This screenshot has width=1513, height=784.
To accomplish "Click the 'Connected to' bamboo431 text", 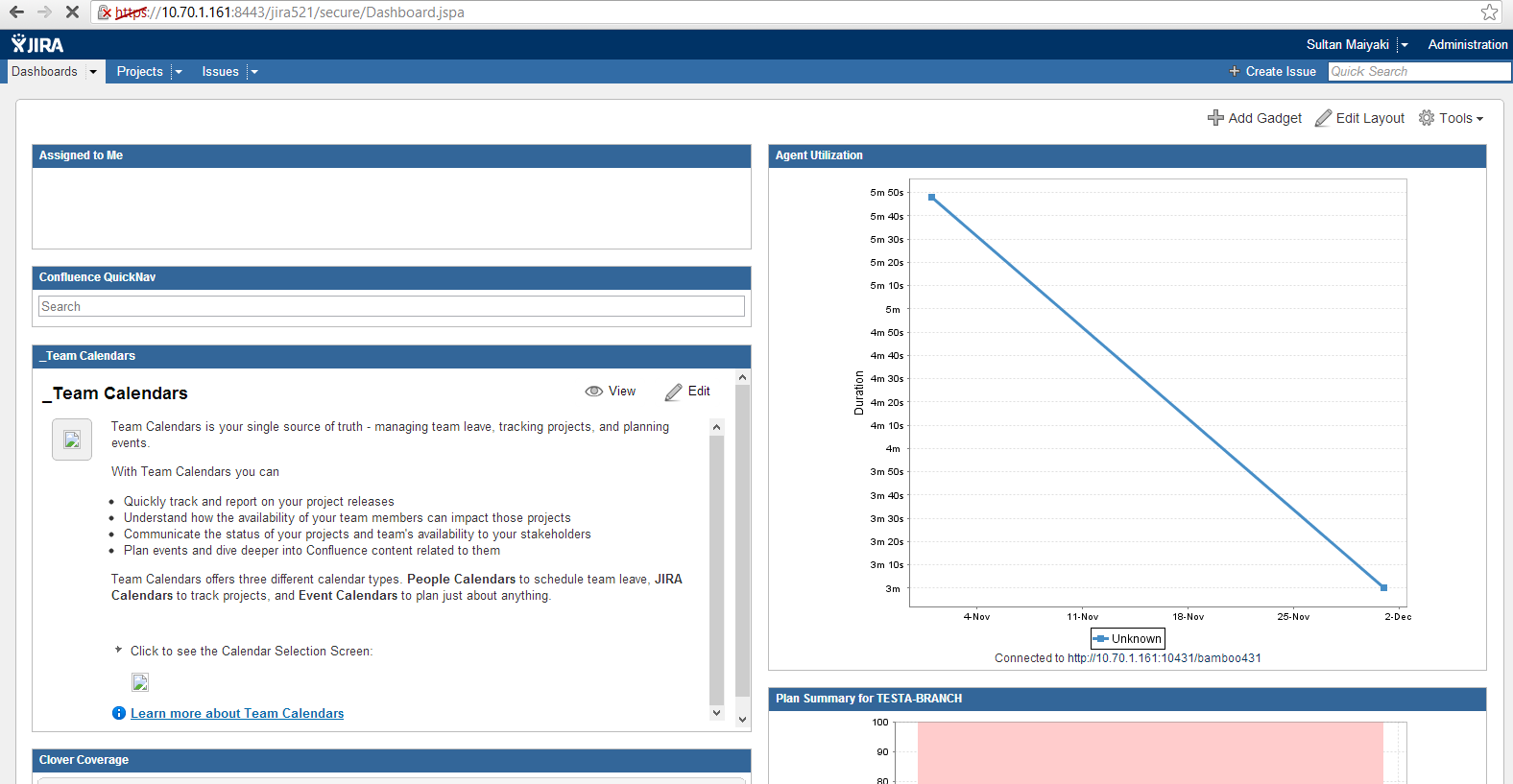I will (1128, 658).
